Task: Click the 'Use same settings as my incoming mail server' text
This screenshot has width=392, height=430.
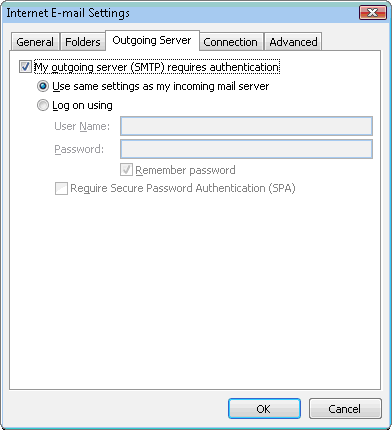Action: 161,87
